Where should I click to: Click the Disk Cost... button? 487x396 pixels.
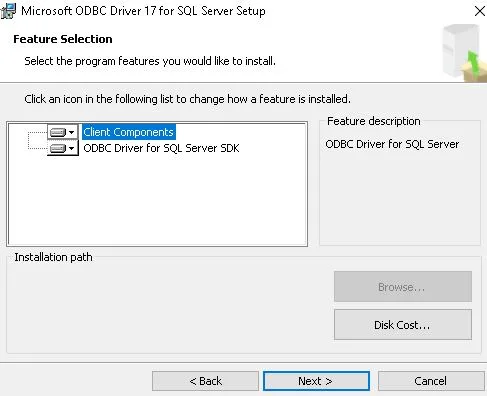pyautogui.click(x=403, y=325)
